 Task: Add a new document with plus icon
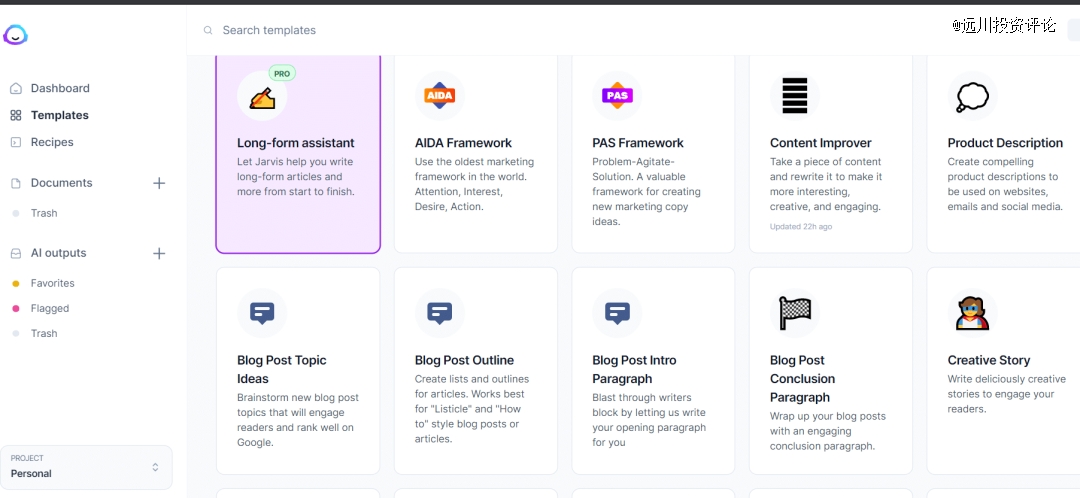[159, 183]
